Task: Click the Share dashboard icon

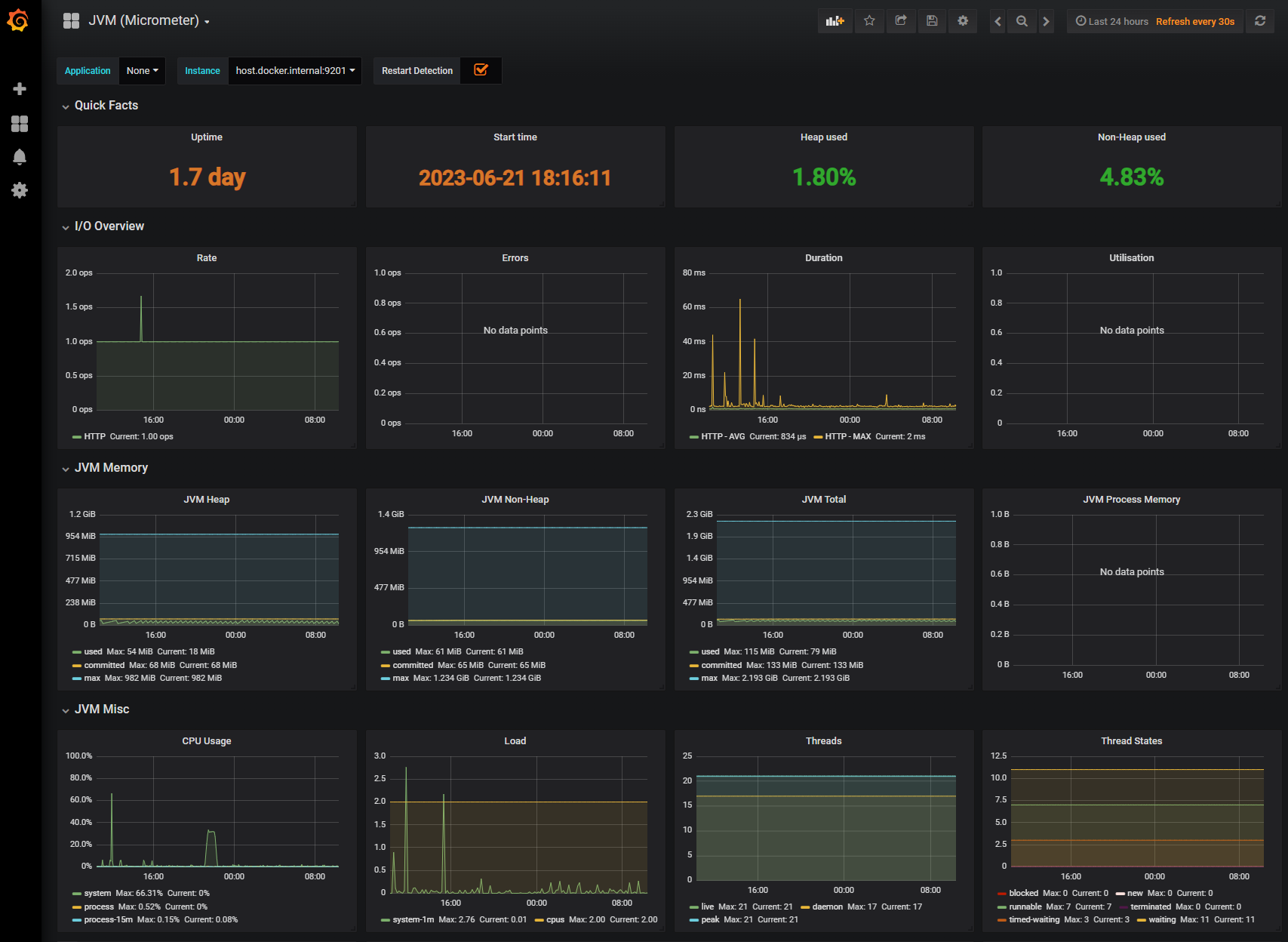Action: click(901, 21)
